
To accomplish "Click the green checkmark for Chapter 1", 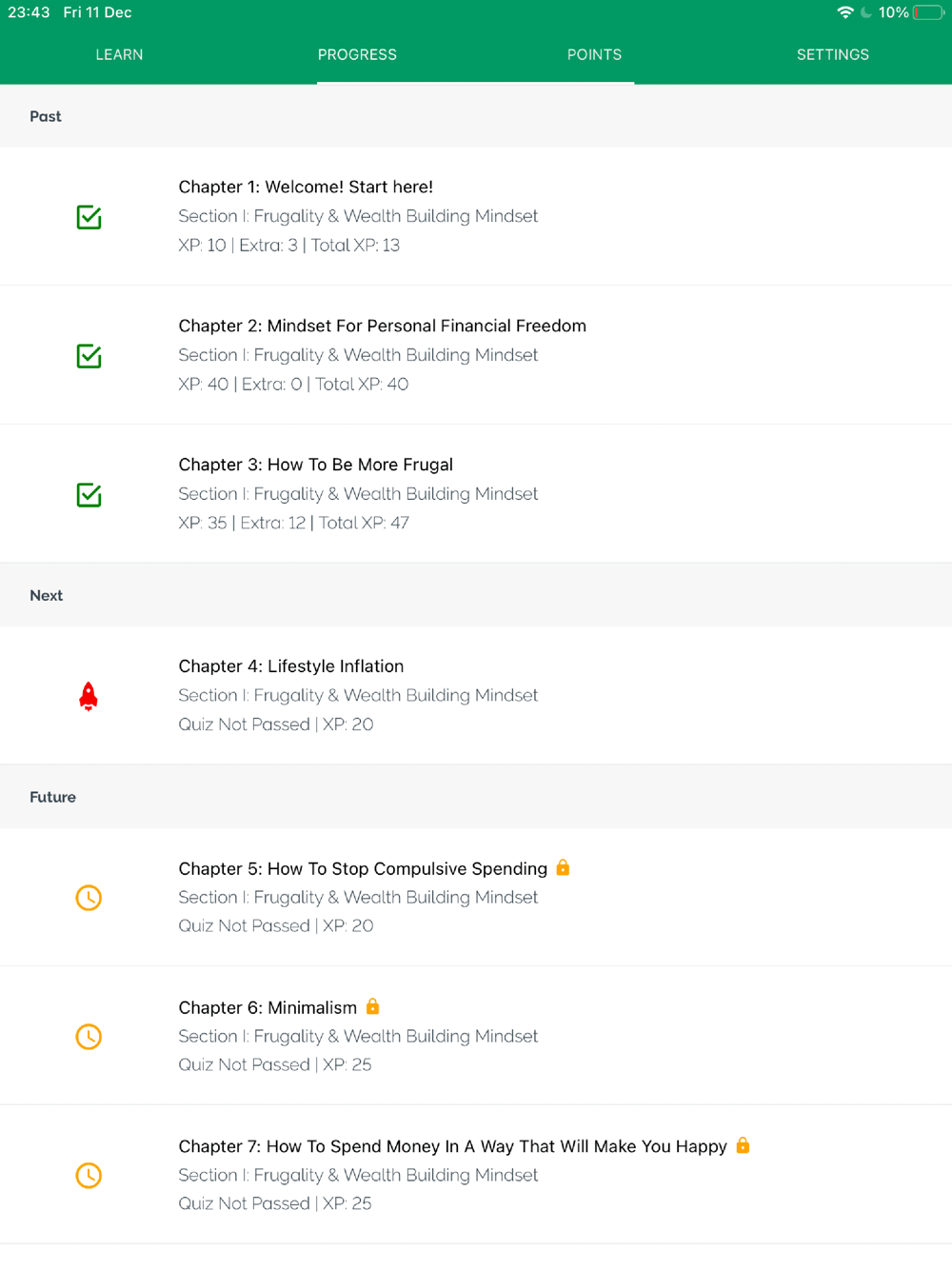I will tap(89, 217).
